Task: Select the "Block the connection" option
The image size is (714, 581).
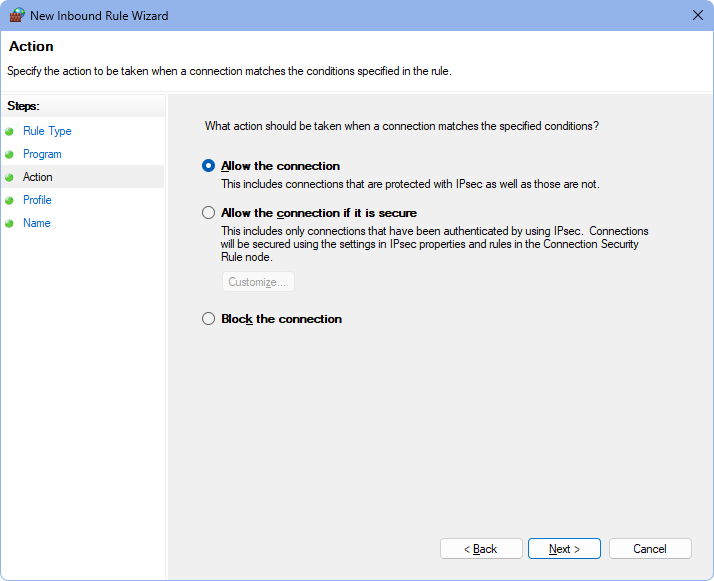Action: pos(209,319)
